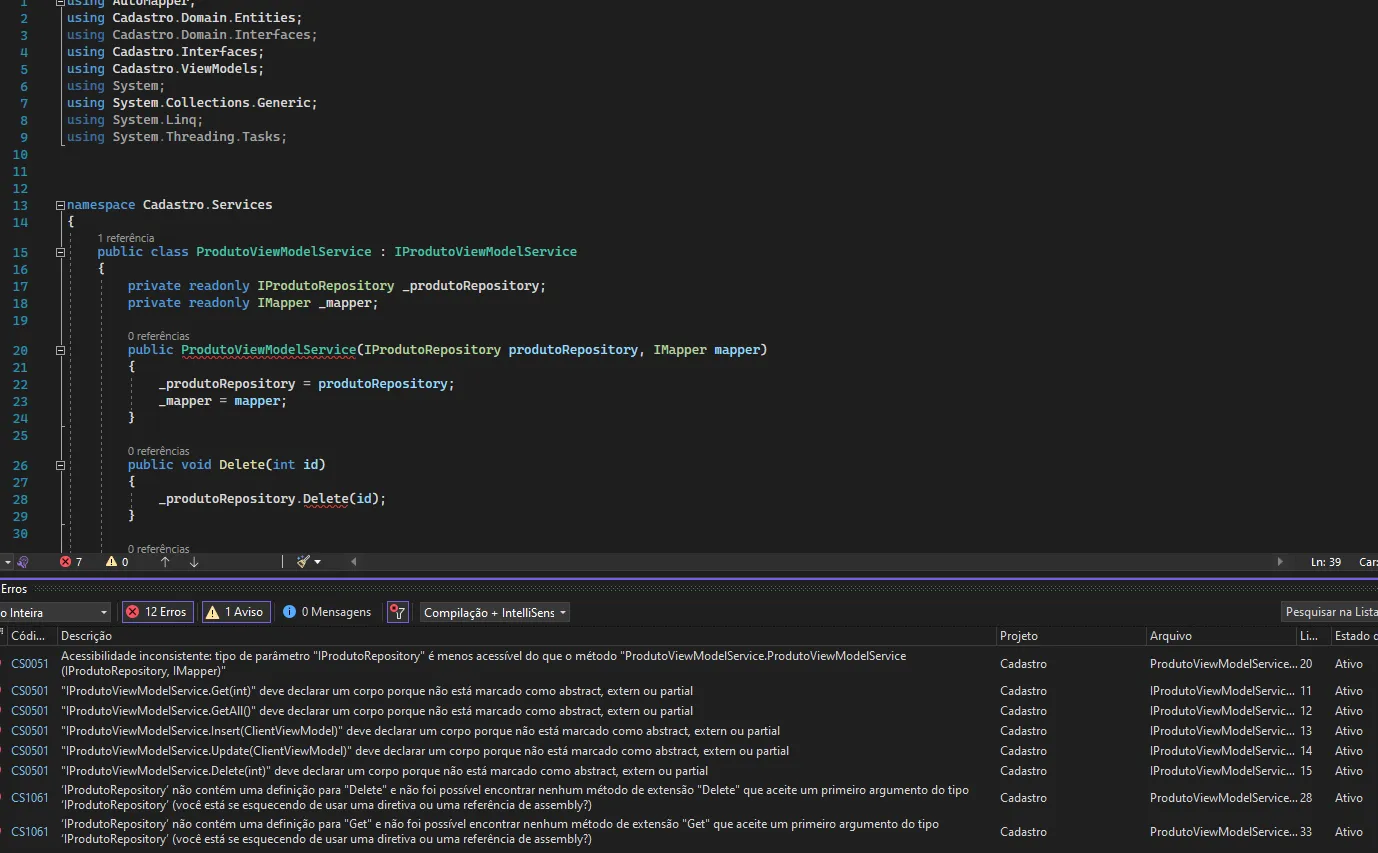Go to next issue with down arrow
Image resolution: width=1378 pixels, height=853 pixels.
(194, 562)
